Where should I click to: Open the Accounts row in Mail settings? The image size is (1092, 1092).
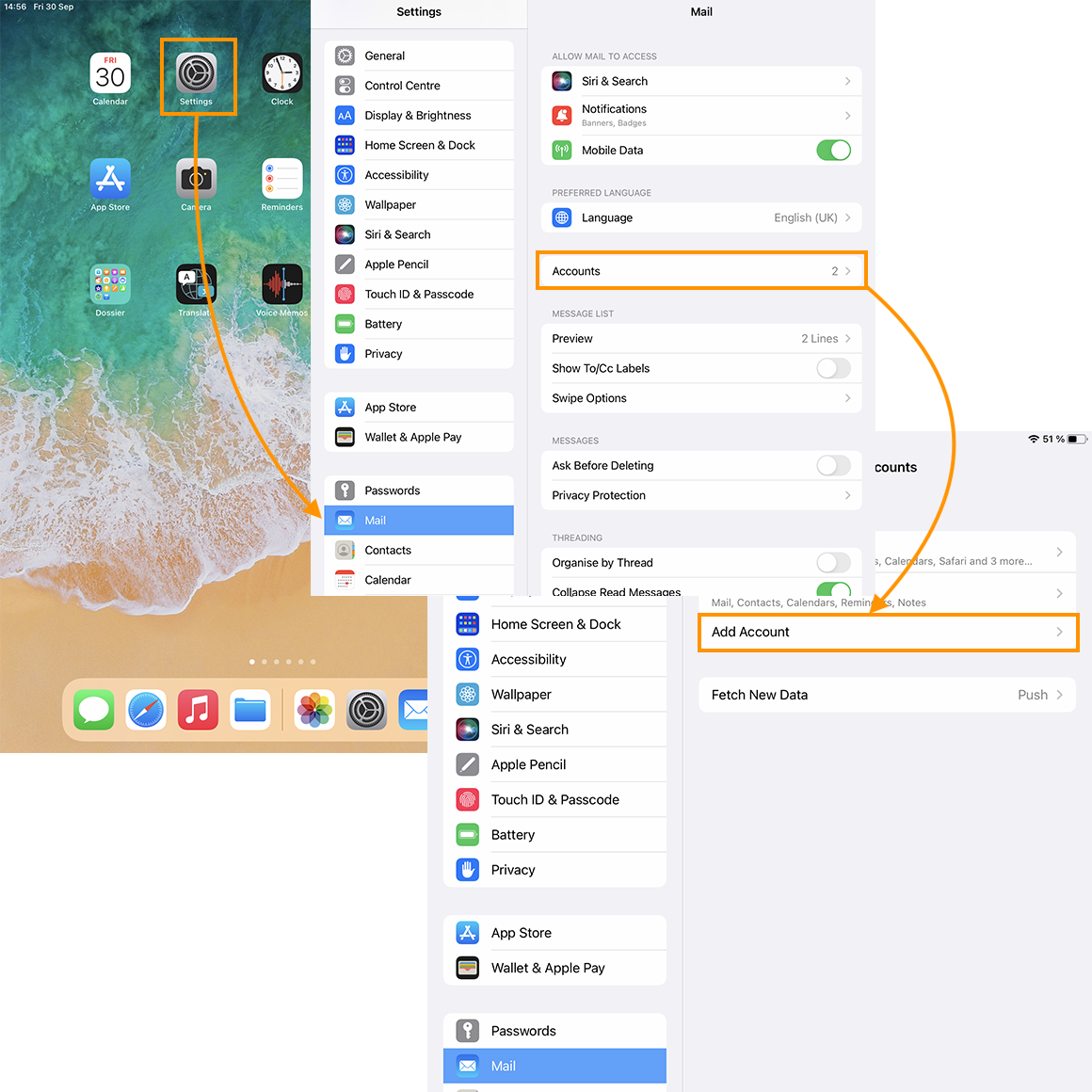point(701,271)
